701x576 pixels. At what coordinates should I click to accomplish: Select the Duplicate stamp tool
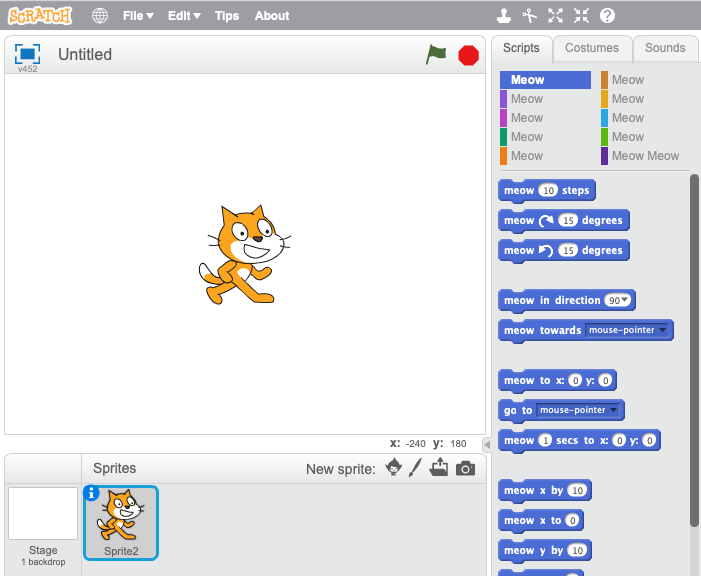coord(504,16)
